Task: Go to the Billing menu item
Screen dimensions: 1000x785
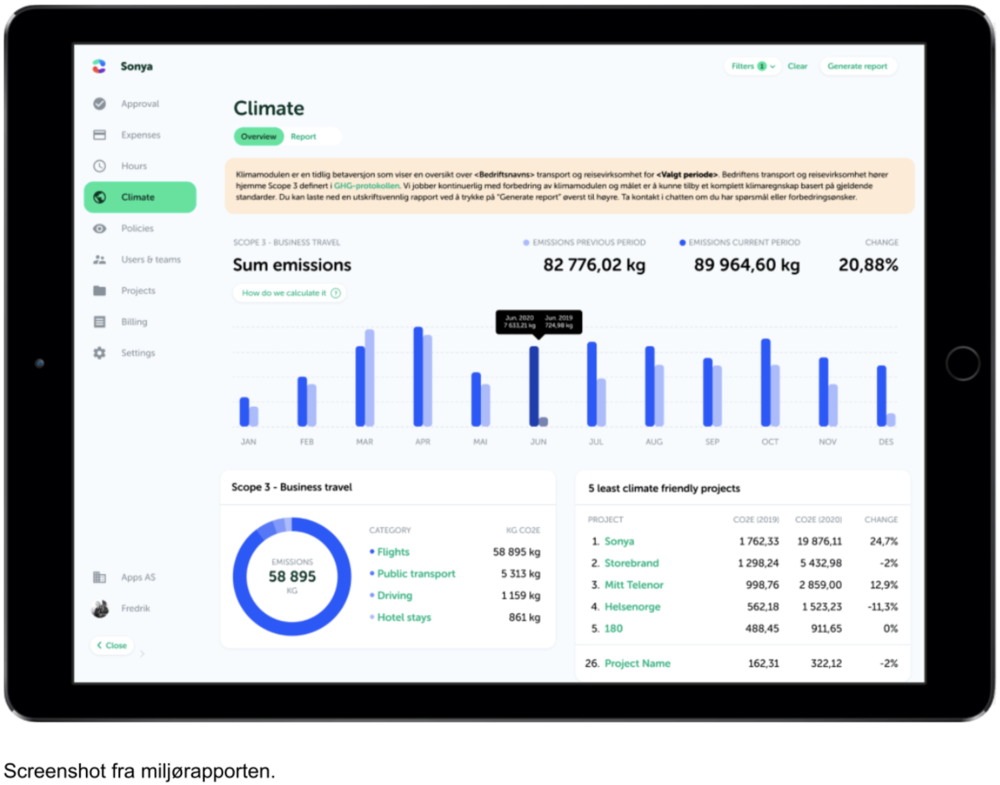Action: pyautogui.click(x=140, y=322)
